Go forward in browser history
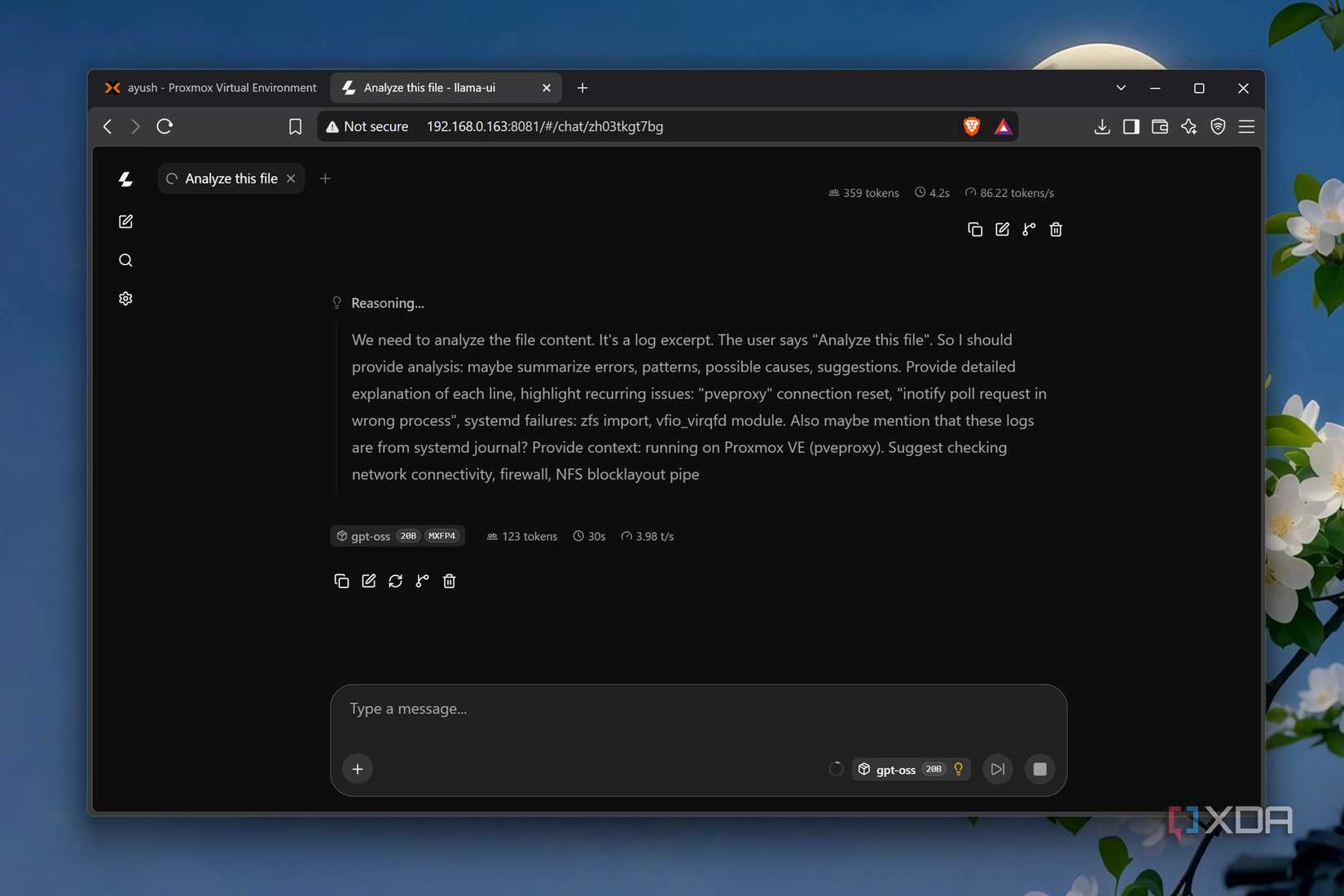1344x896 pixels. 135,126
